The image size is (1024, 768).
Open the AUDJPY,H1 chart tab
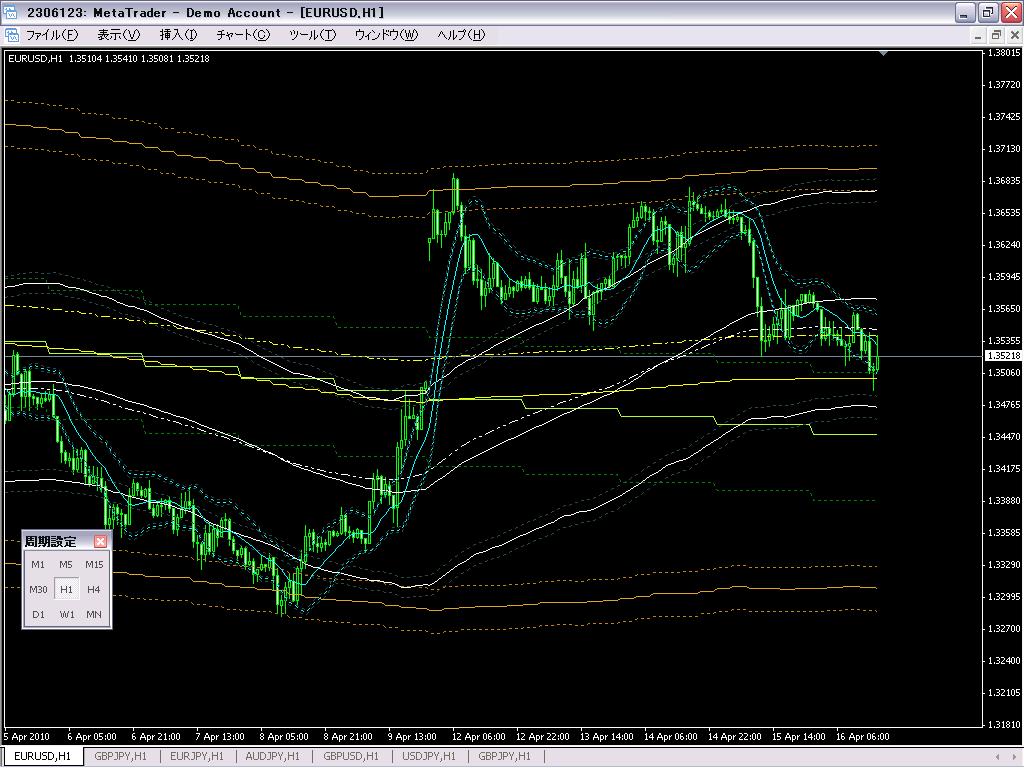(x=273, y=757)
